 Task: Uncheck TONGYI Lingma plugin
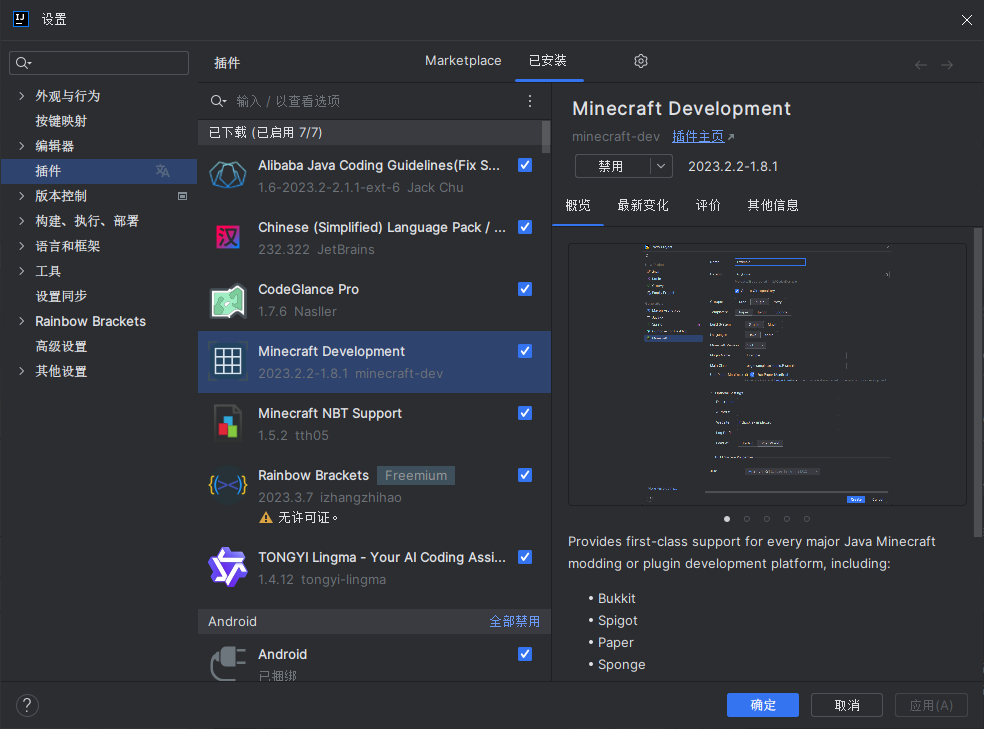[525, 557]
